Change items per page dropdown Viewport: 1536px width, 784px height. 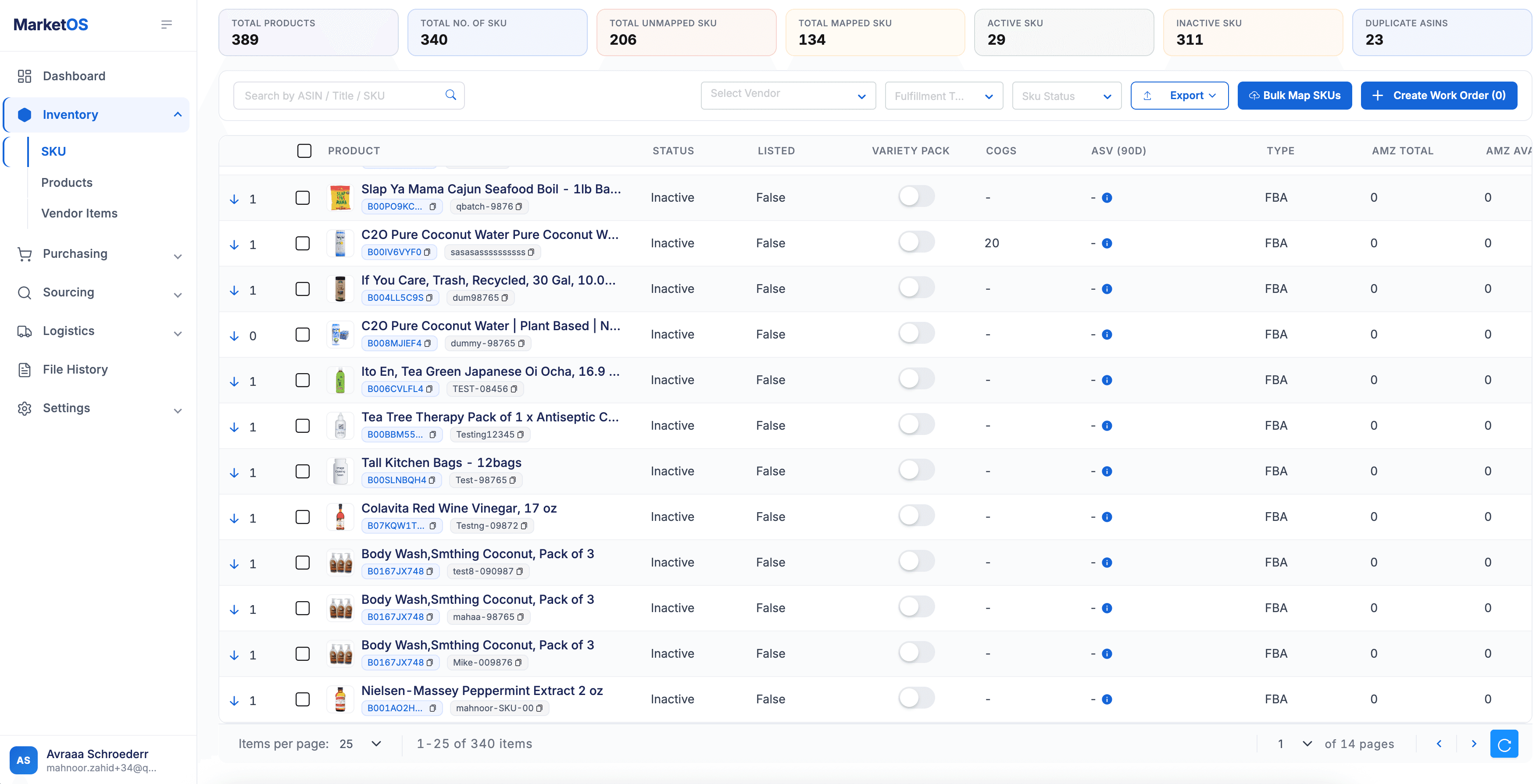click(x=360, y=744)
